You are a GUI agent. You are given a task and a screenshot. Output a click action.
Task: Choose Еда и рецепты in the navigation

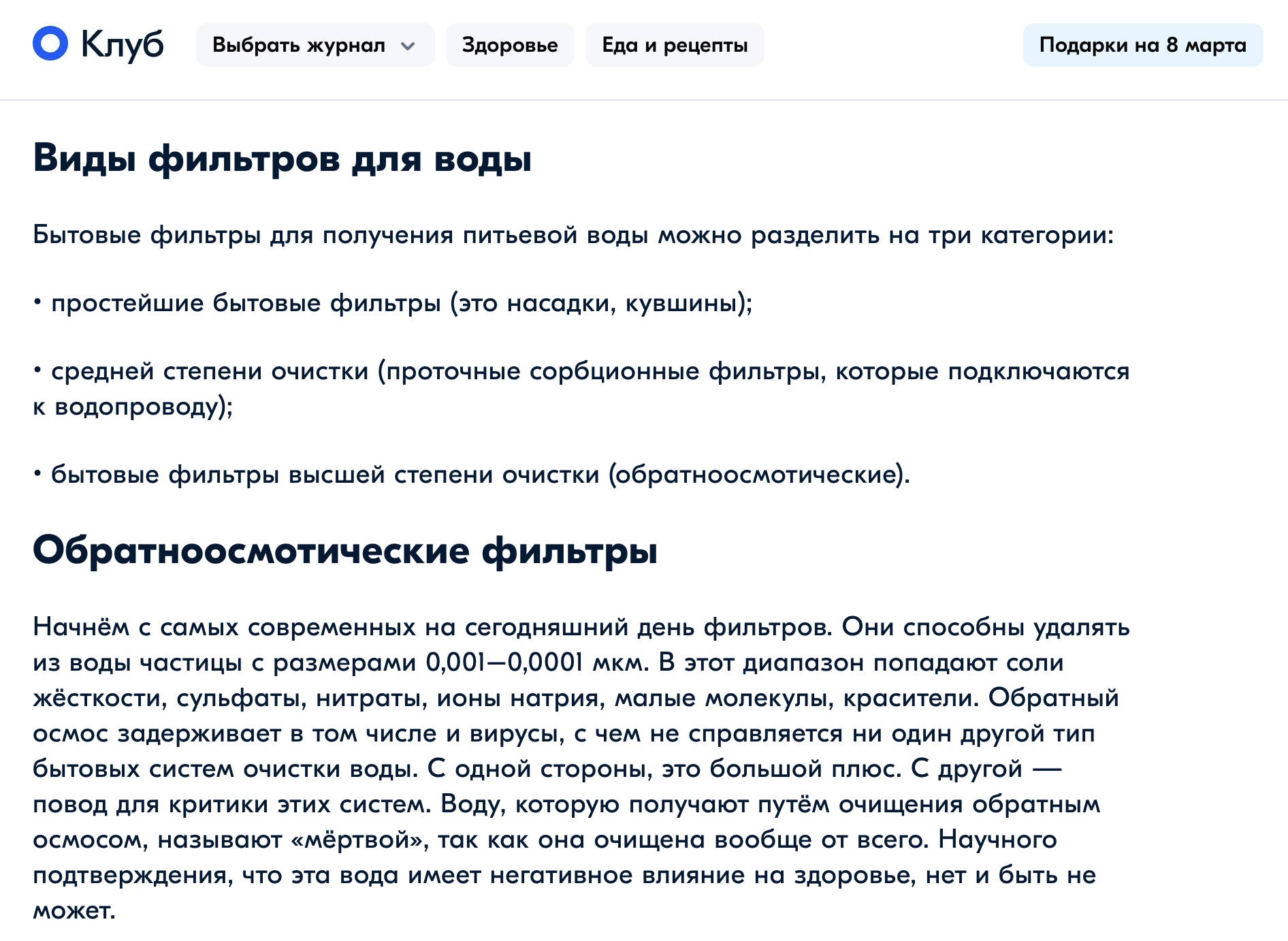[x=675, y=45]
